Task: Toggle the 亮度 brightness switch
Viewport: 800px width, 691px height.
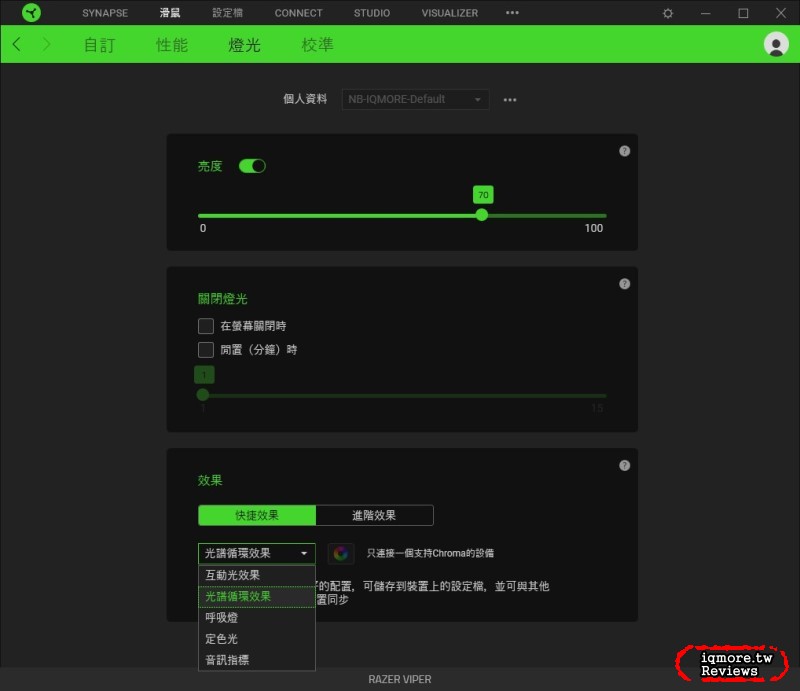Action: pyautogui.click(x=252, y=166)
